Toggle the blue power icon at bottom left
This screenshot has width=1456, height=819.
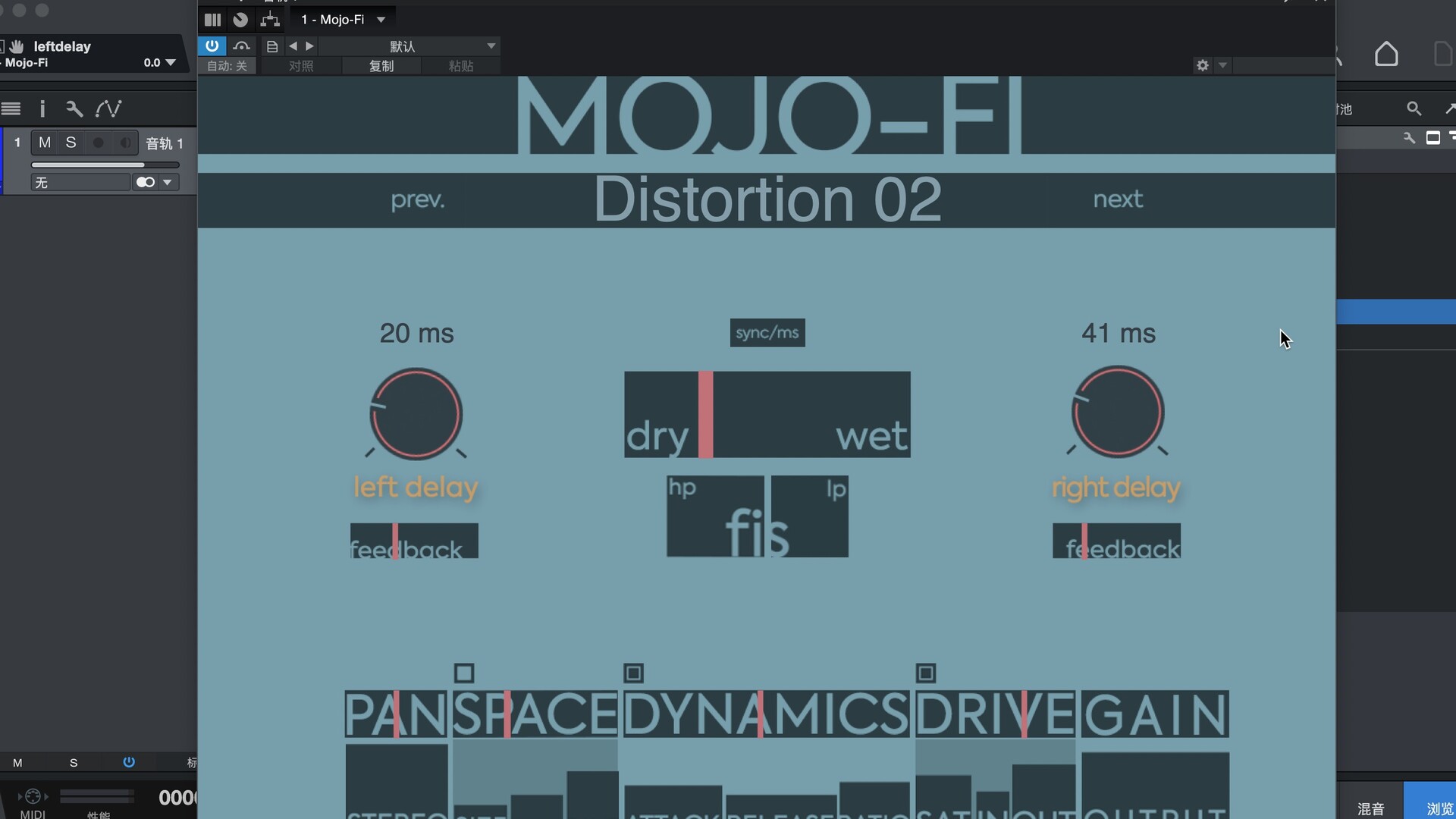coord(129,762)
